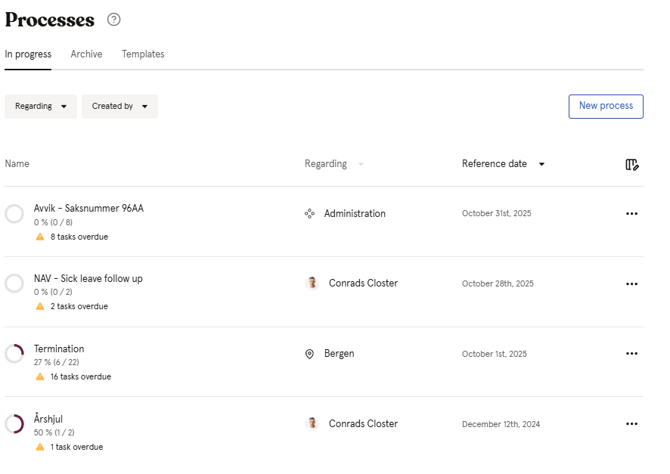Switch to the Archive tab
The image size is (670, 474).
click(x=86, y=54)
